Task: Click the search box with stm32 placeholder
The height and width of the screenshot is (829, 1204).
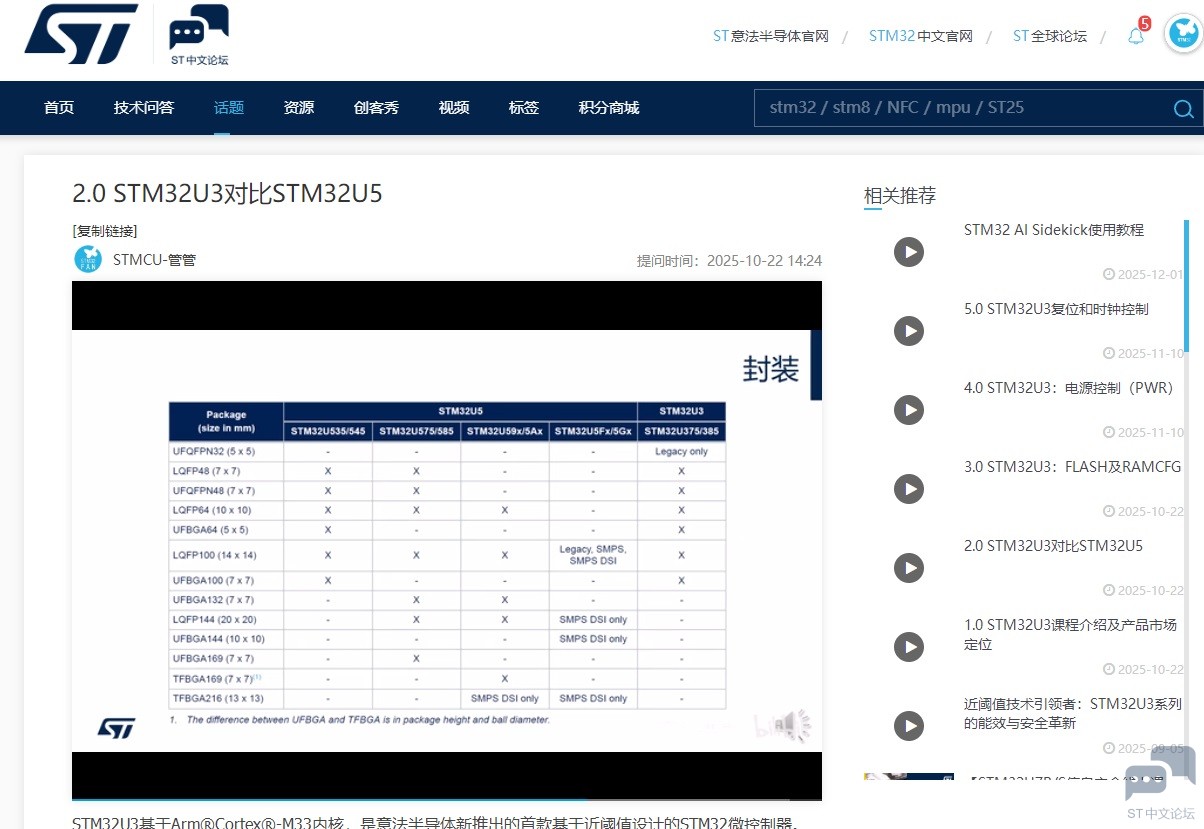Action: [960, 108]
